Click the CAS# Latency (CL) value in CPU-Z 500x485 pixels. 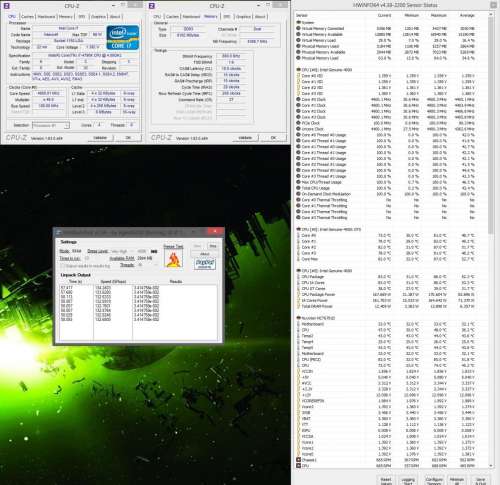[x=231, y=68]
